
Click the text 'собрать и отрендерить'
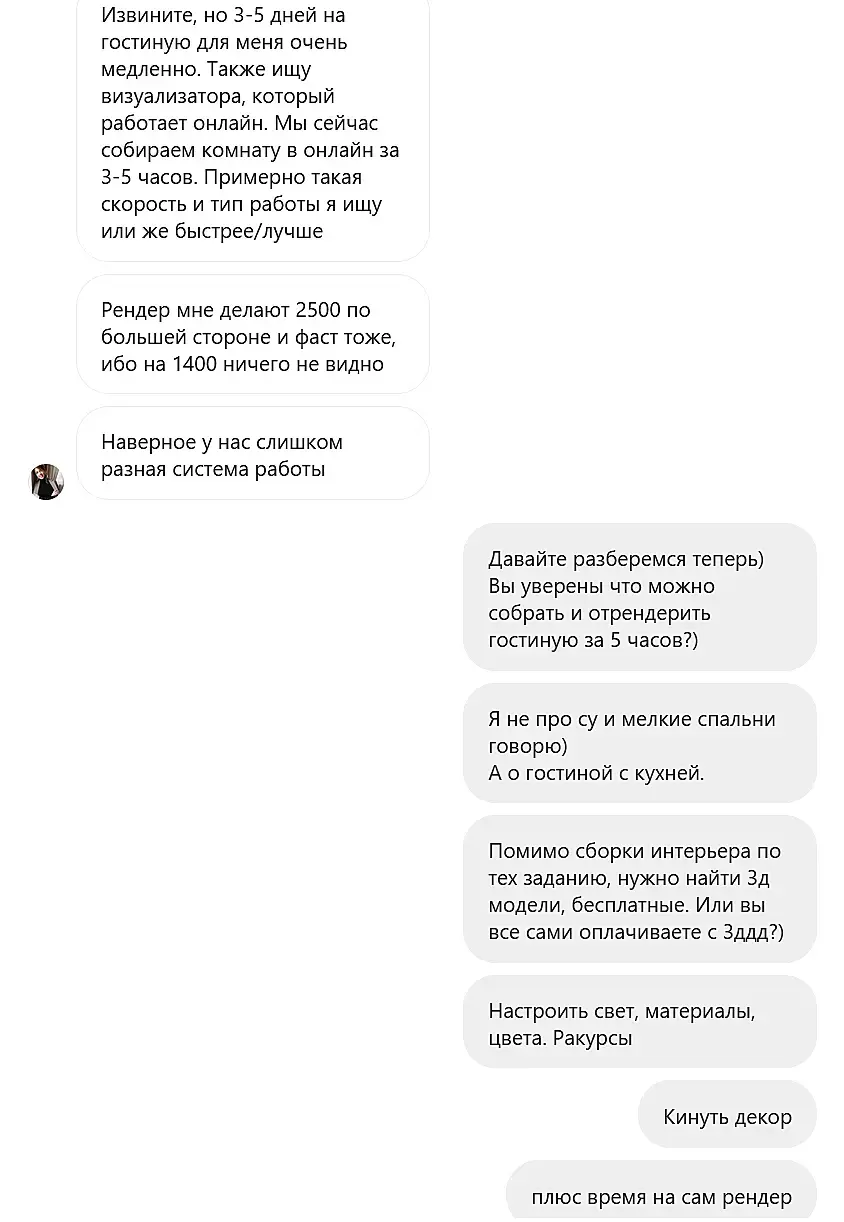(599, 613)
